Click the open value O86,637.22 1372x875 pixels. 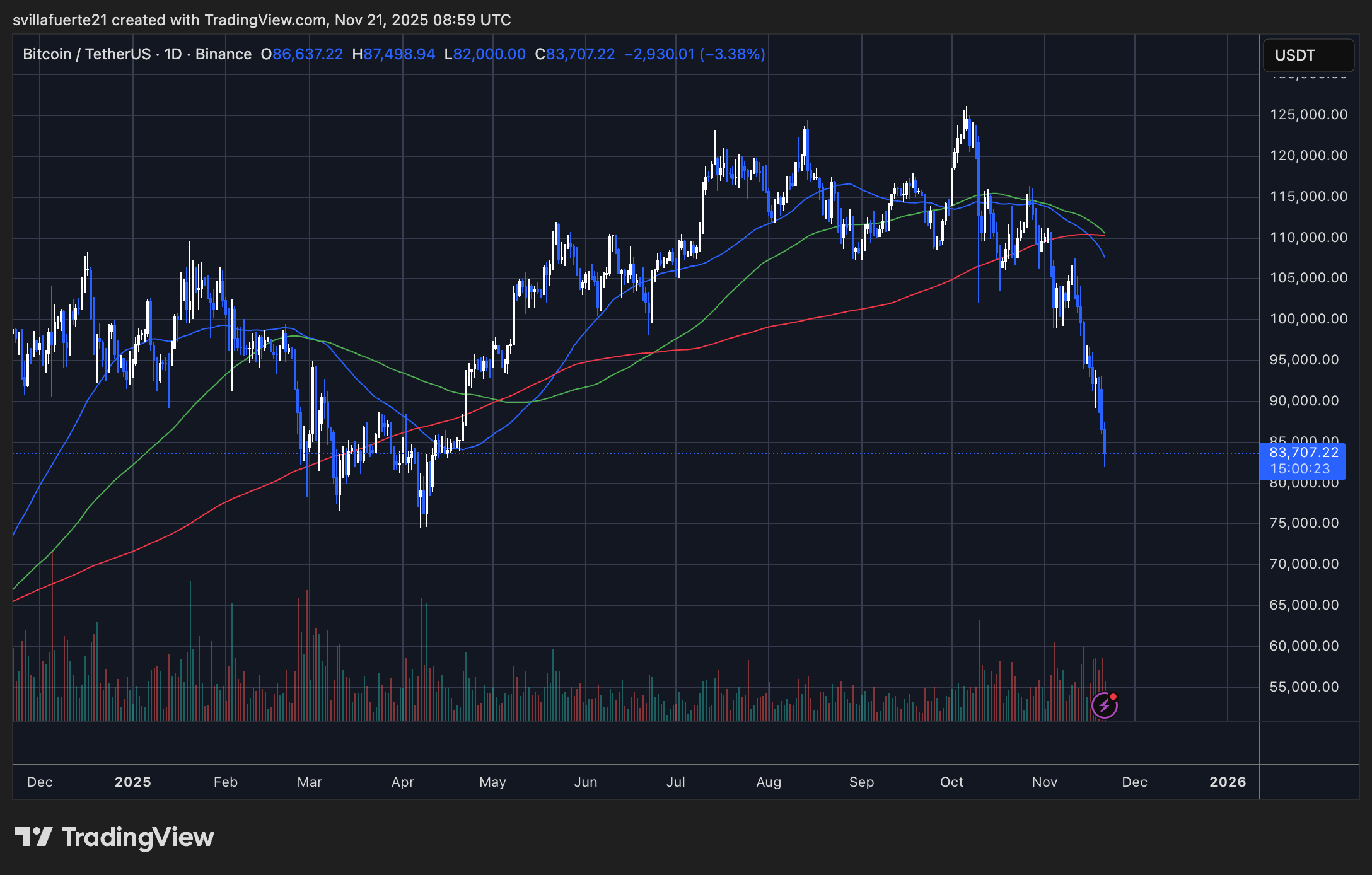(x=301, y=54)
